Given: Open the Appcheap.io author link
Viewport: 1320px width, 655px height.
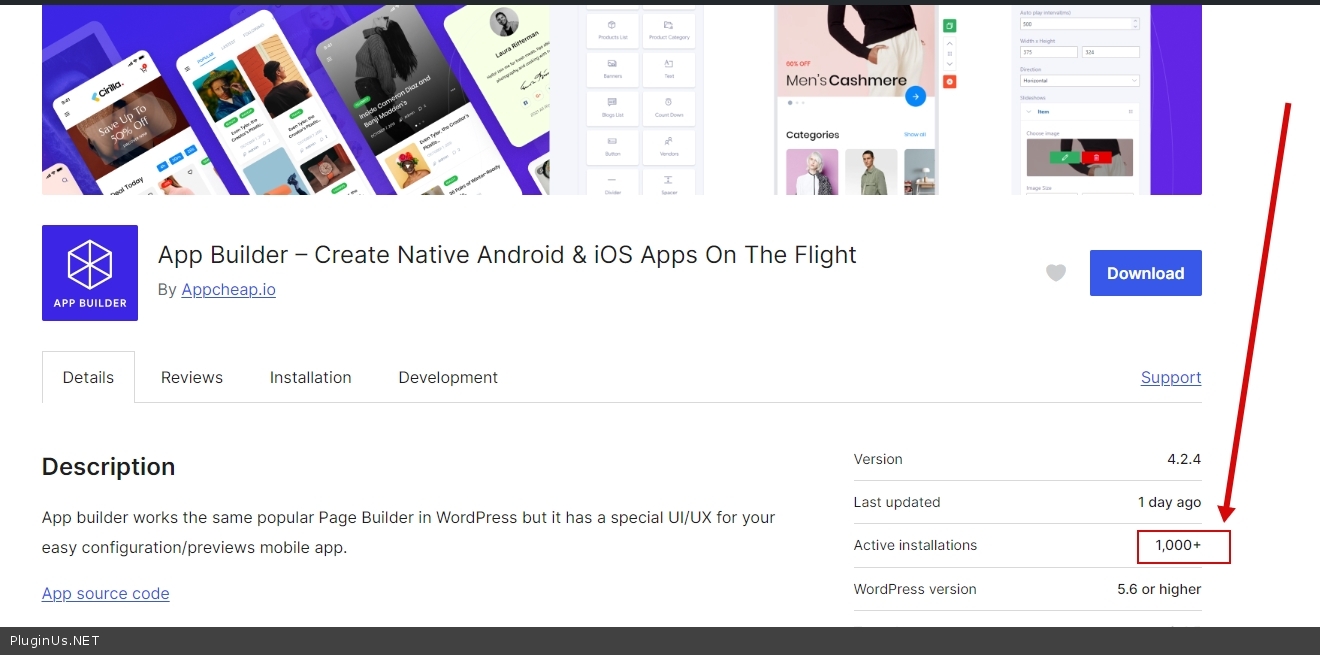Looking at the screenshot, I should pyautogui.click(x=228, y=289).
